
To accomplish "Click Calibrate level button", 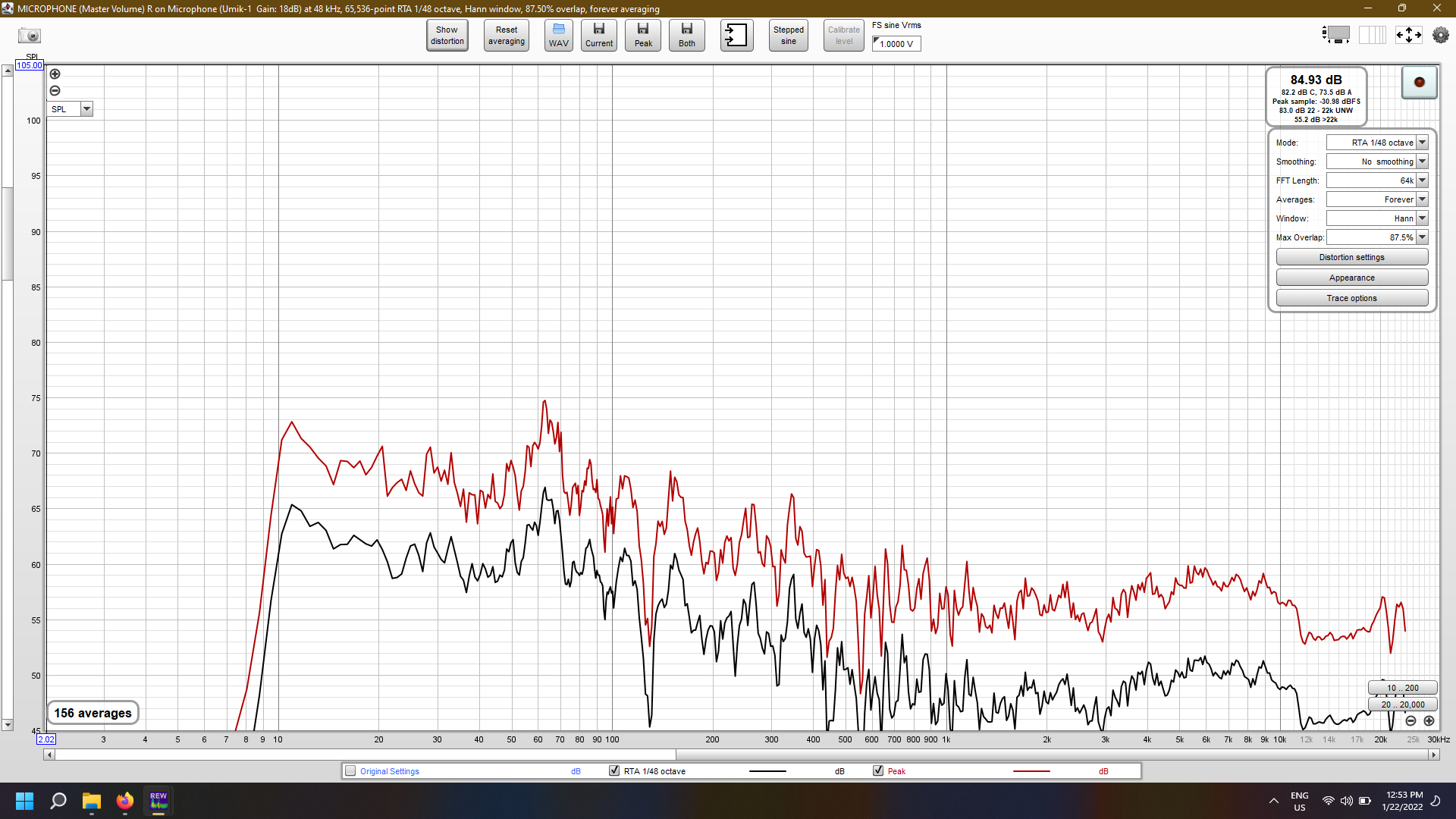I will [x=844, y=36].
